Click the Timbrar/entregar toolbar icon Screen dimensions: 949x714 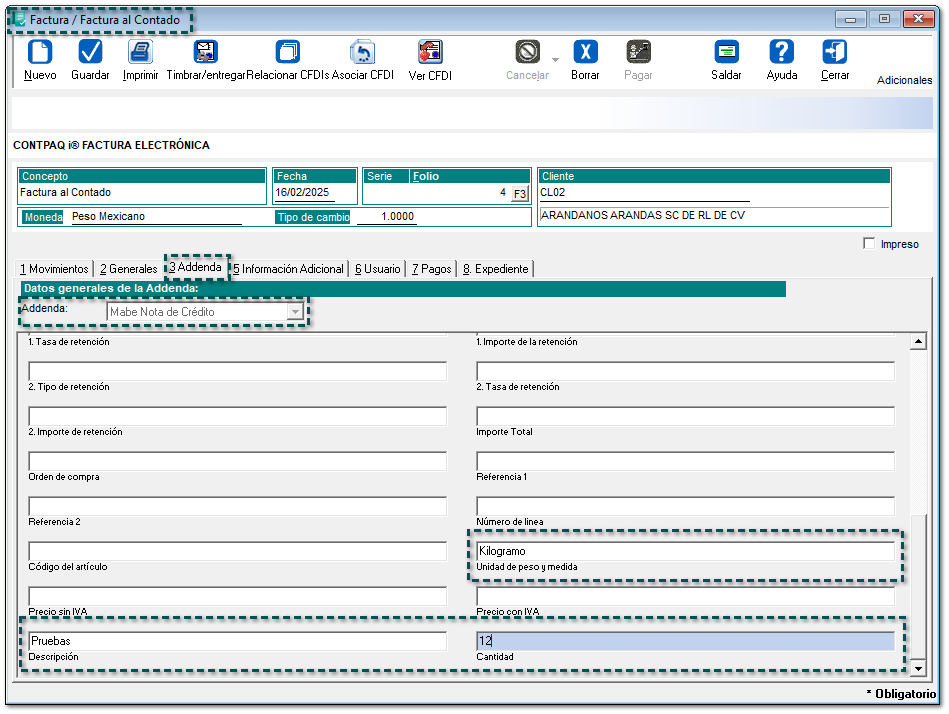(x=205, y=53)
